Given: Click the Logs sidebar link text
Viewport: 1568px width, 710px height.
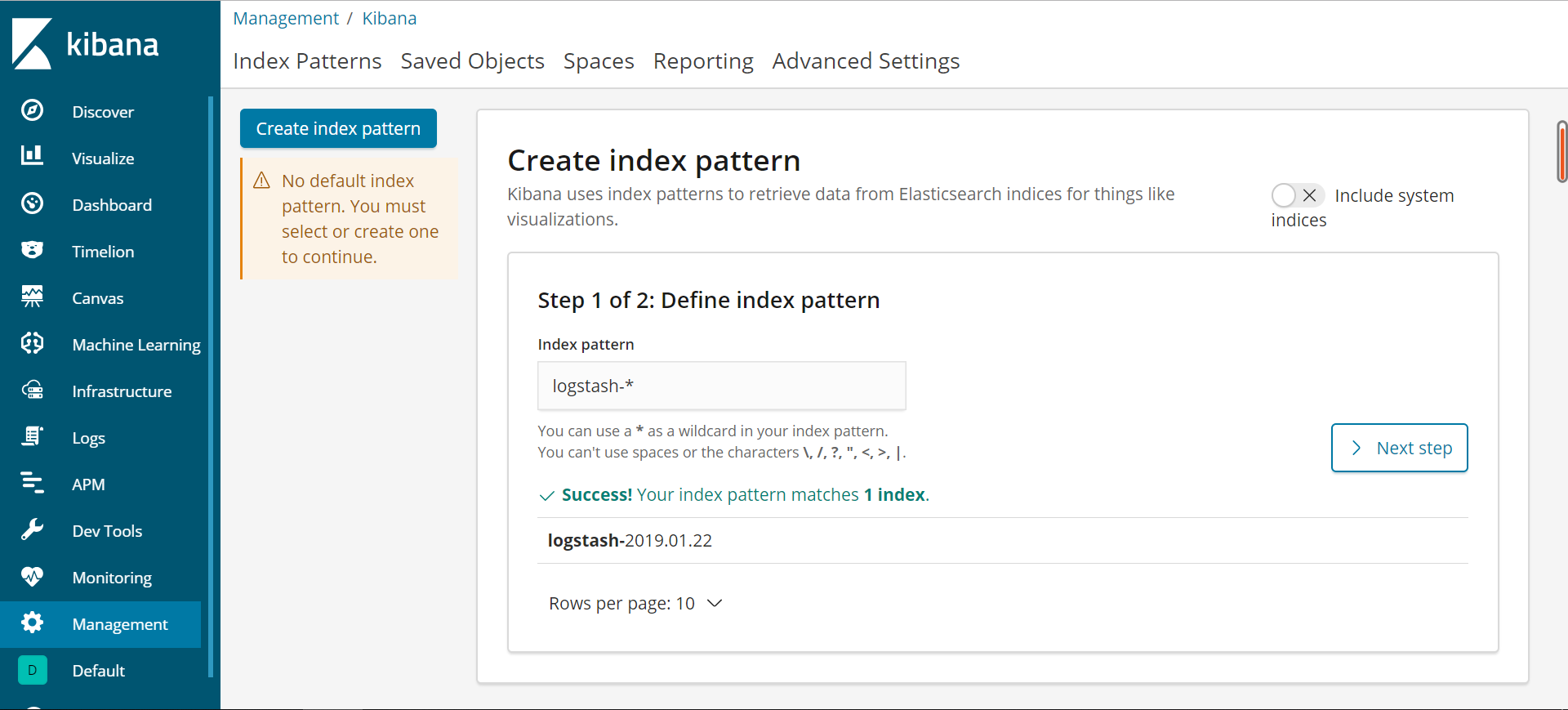Looking at the screenshot, I should [x=88, y=439].
